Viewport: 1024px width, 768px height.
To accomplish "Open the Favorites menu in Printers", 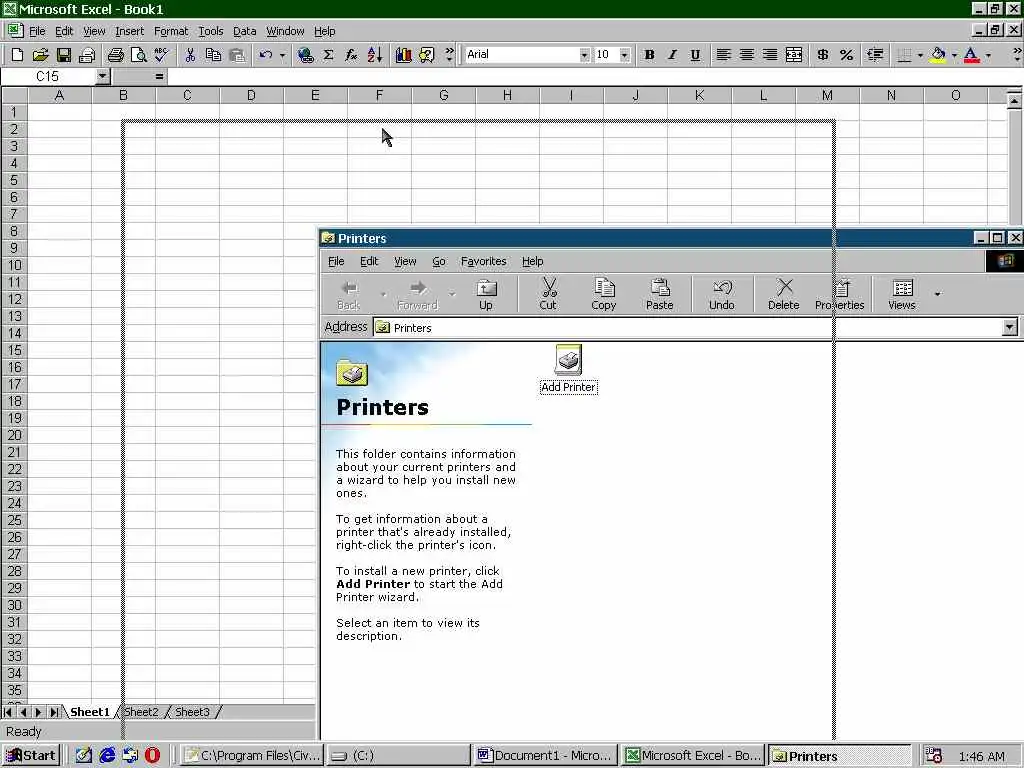I will [483, 261].
